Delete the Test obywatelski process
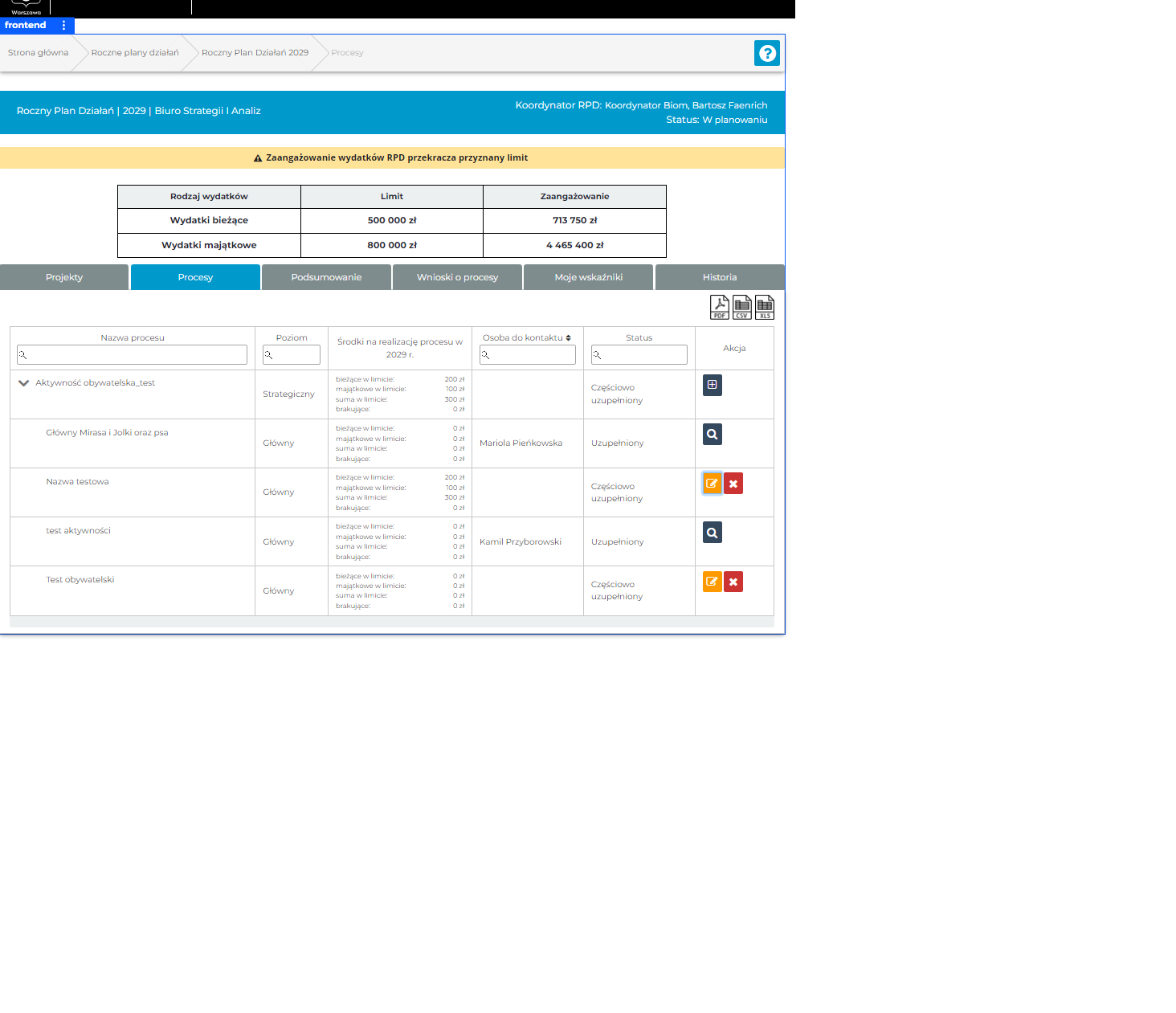This screenshot has width=1176, height=1013. click(x=733, y=582)
